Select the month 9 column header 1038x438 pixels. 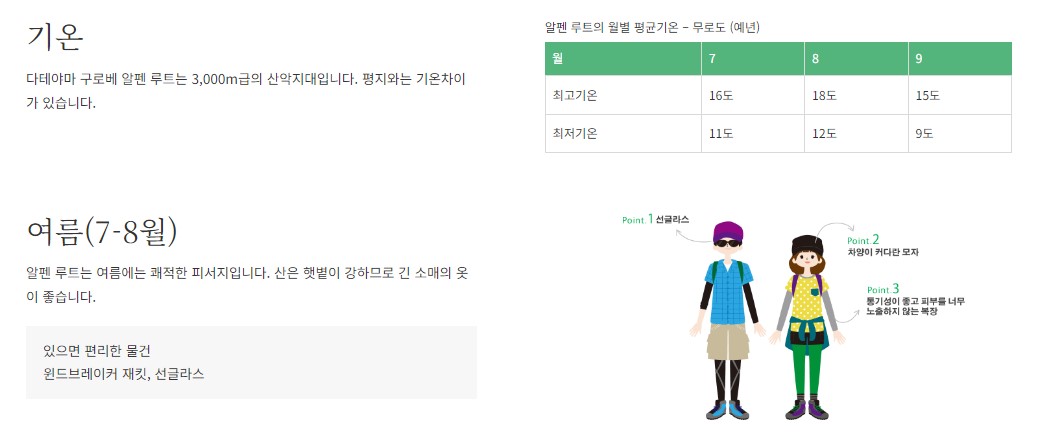tap(960, 58)
